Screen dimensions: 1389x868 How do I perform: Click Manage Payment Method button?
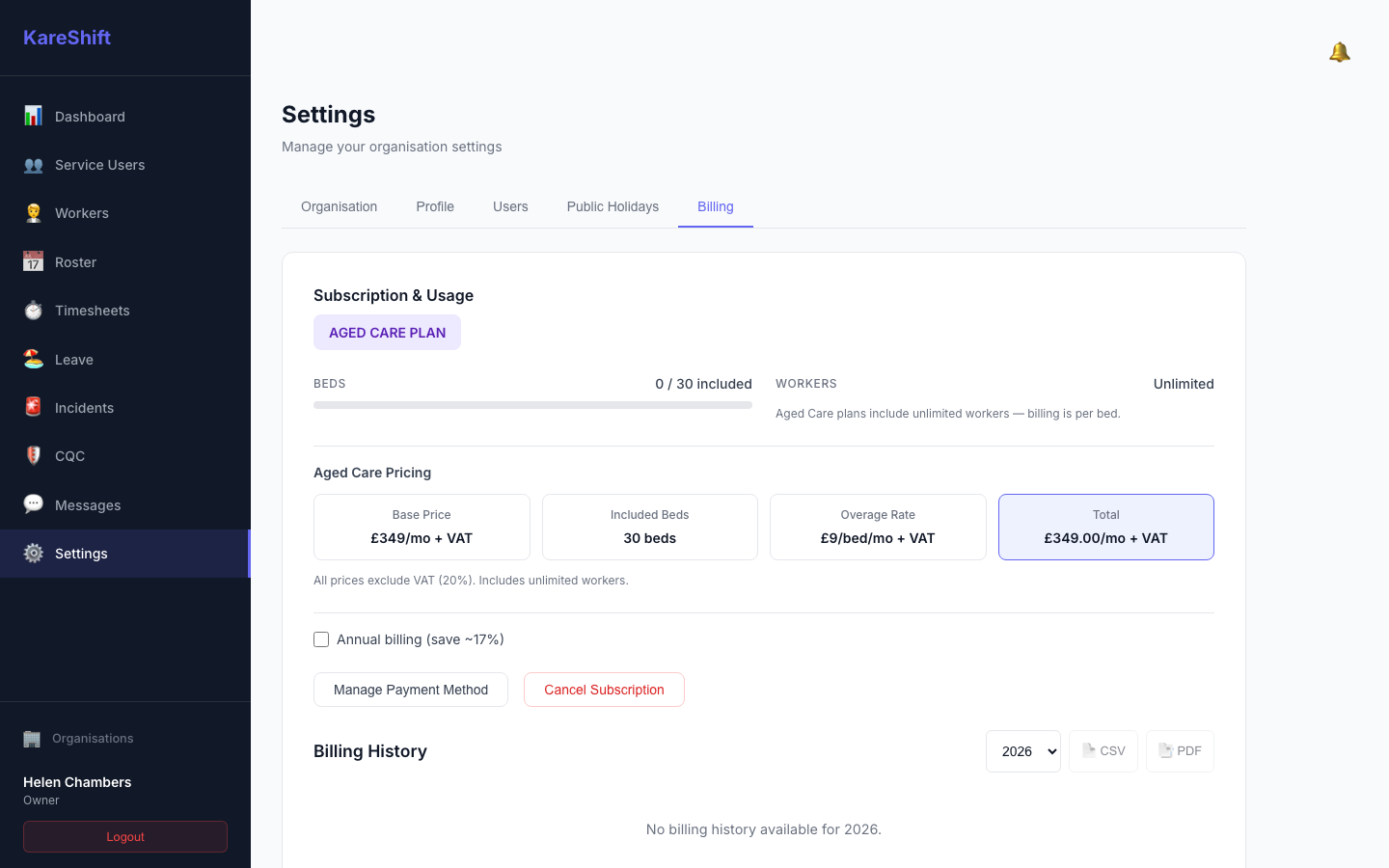coord(411,690)
